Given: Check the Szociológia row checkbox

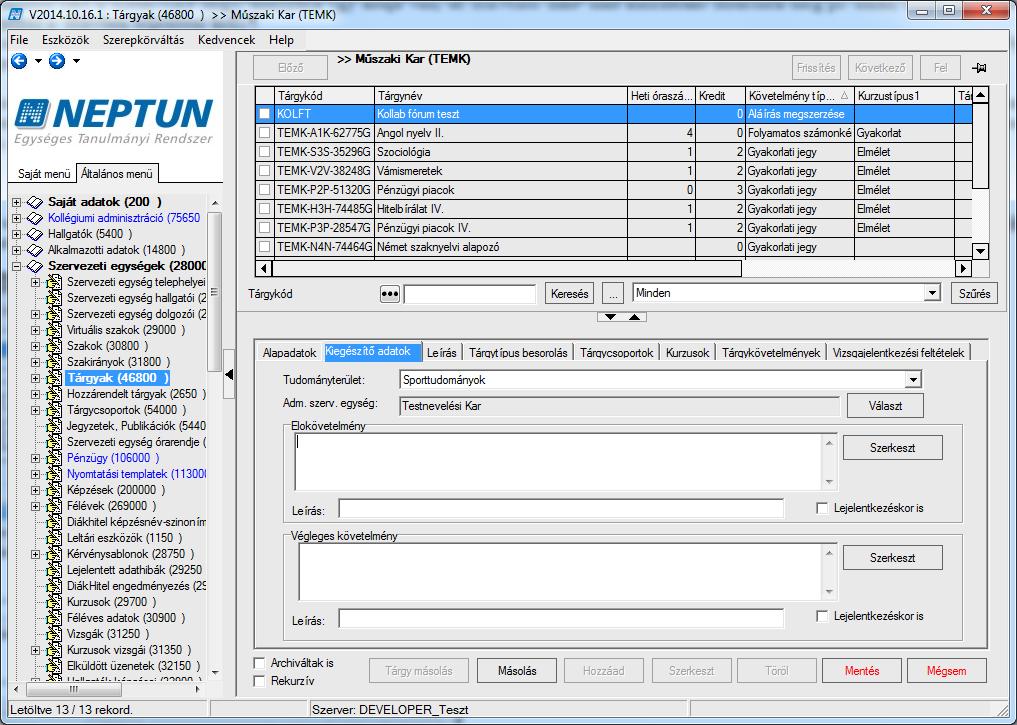Looking at the screenshot, I should point(265,152).
